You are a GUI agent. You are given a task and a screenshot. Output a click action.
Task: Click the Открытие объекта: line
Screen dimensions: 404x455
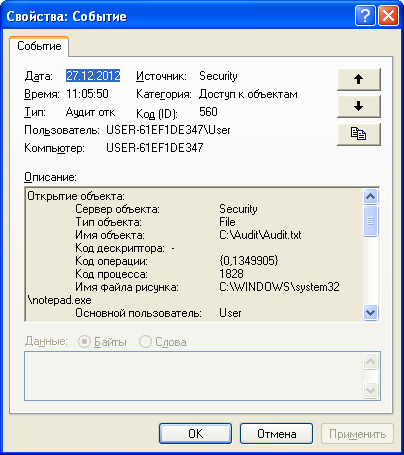76,196
